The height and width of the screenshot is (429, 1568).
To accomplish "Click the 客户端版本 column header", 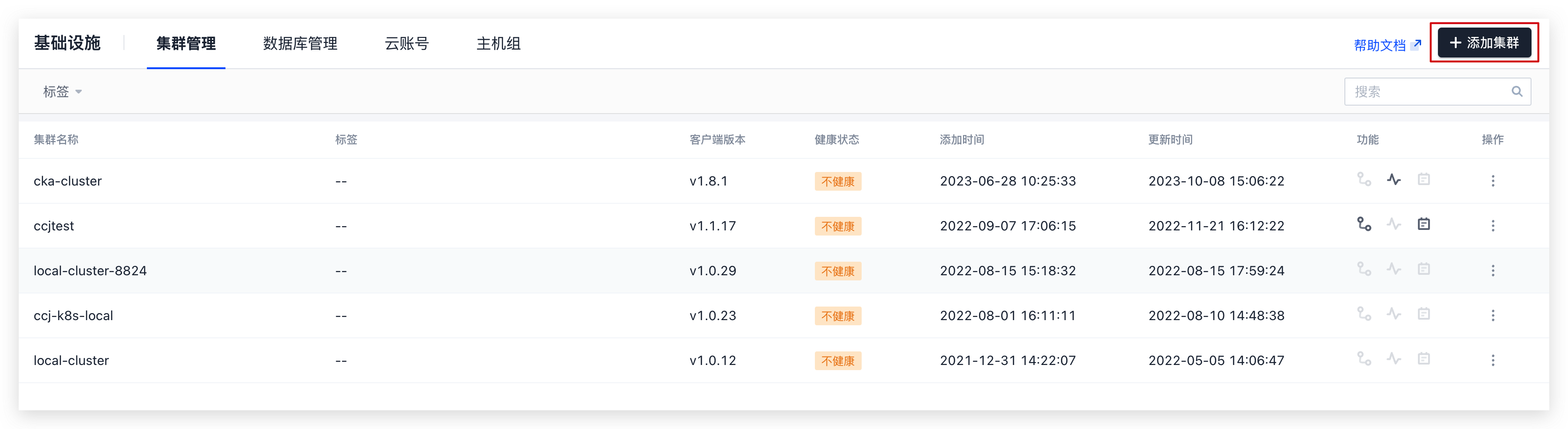I will 717,139.
